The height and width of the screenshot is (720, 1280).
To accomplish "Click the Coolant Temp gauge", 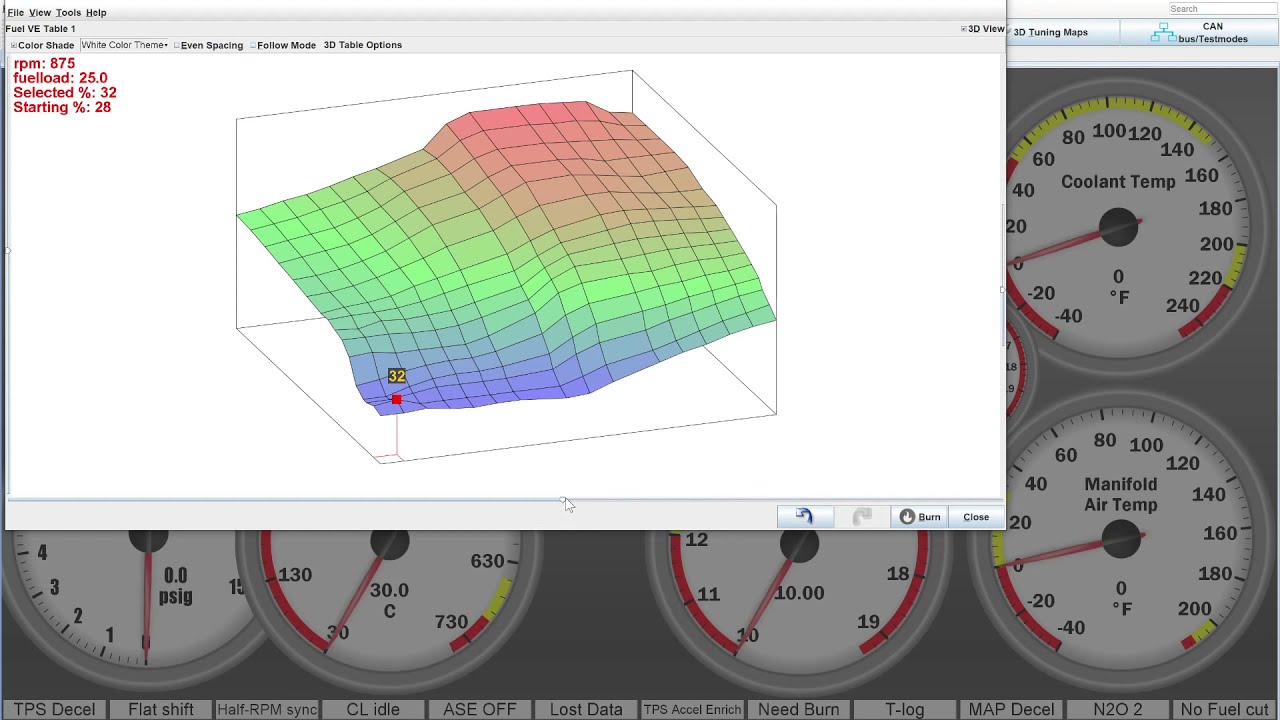I will click(1118, 228).
